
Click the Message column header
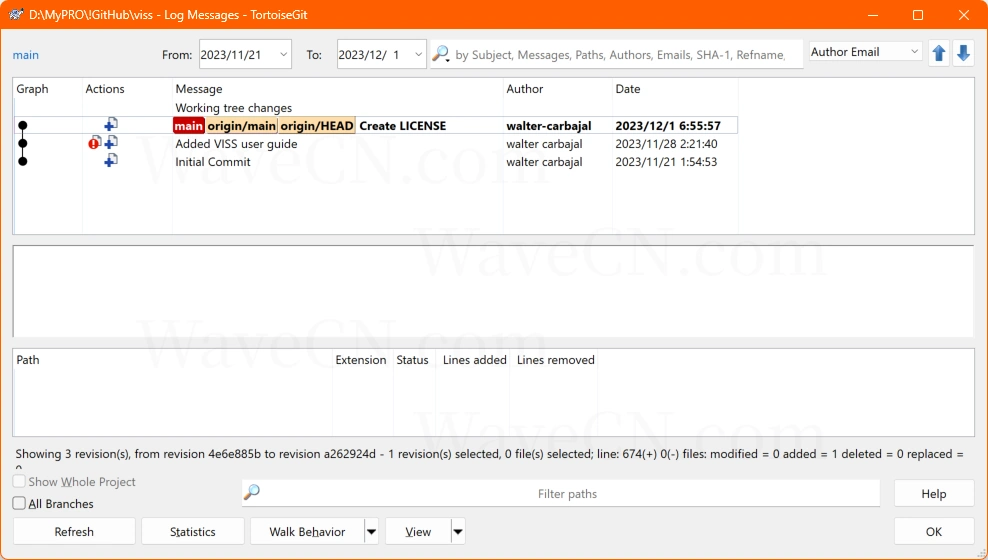pos(338,89)
